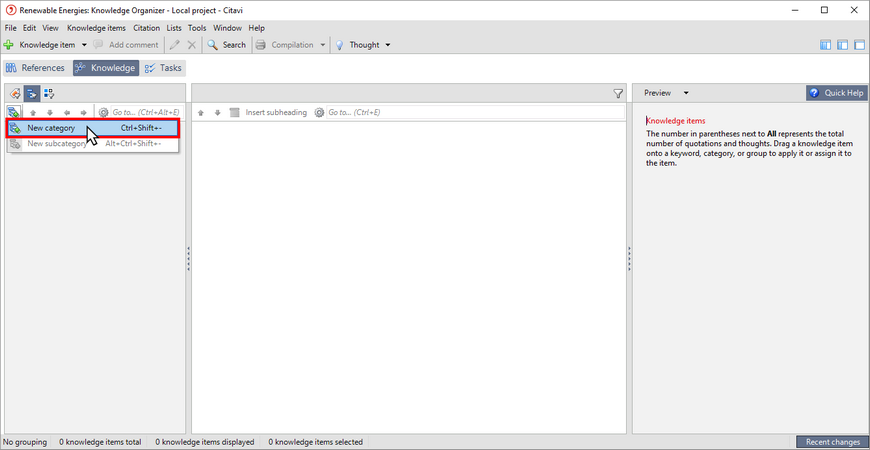Expand the Compilation dropdown arrow
This screenshot has width=870, height=450.
tap(323, 45)
